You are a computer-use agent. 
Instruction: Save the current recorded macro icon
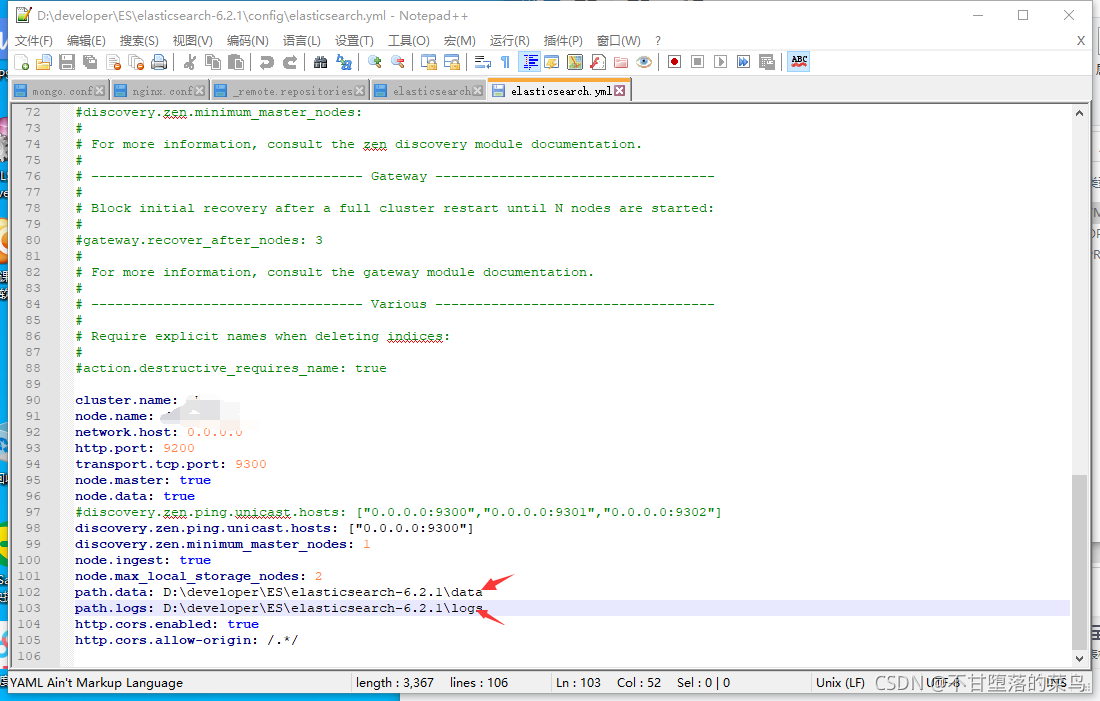(x=767, y=62)
